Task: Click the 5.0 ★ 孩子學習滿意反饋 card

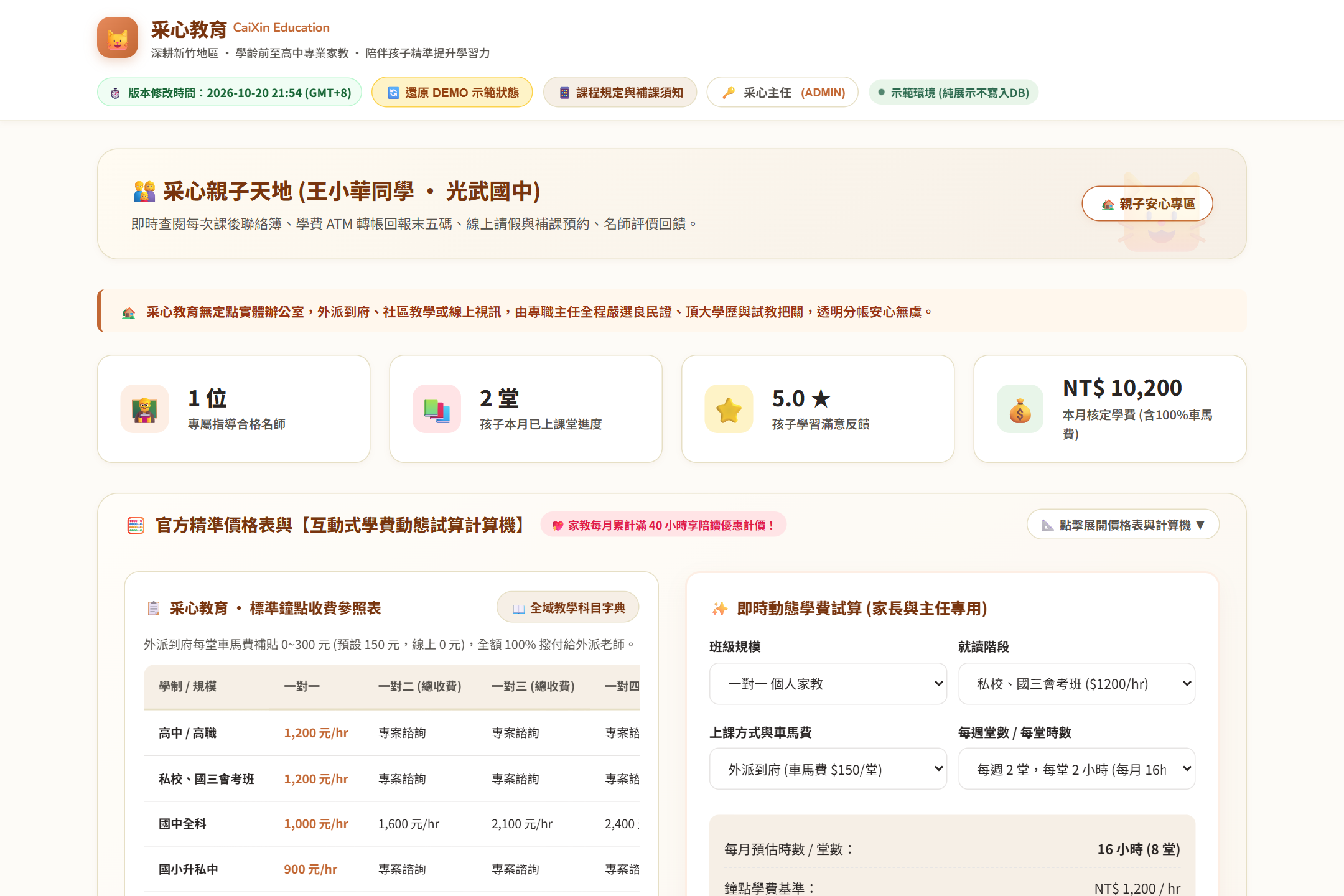Action: [x=818, y=409]
